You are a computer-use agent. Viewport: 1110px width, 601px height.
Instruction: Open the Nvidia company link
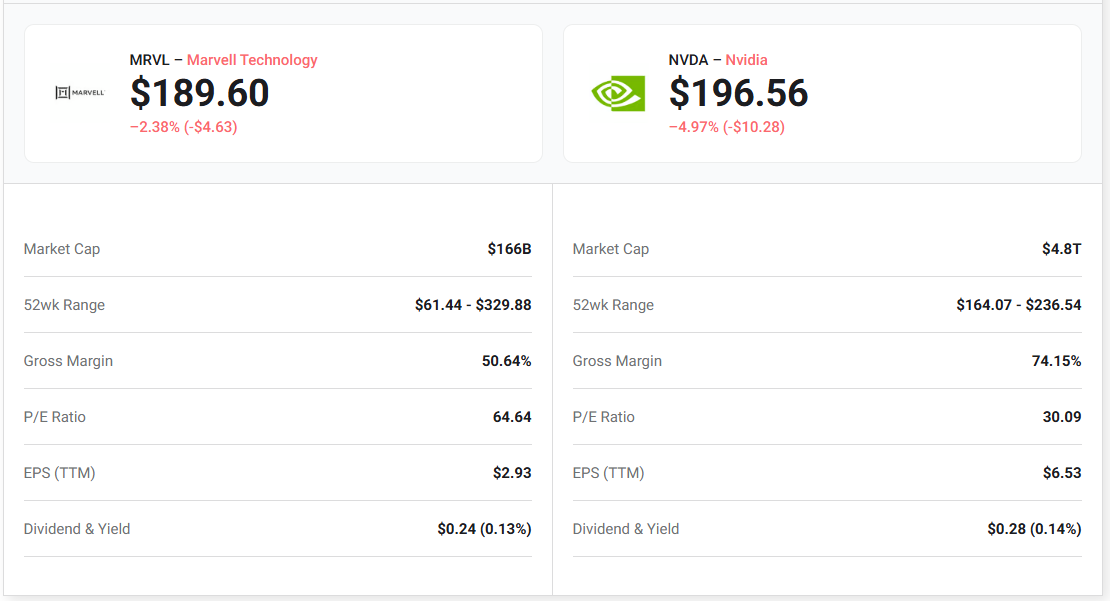(746, 60)
